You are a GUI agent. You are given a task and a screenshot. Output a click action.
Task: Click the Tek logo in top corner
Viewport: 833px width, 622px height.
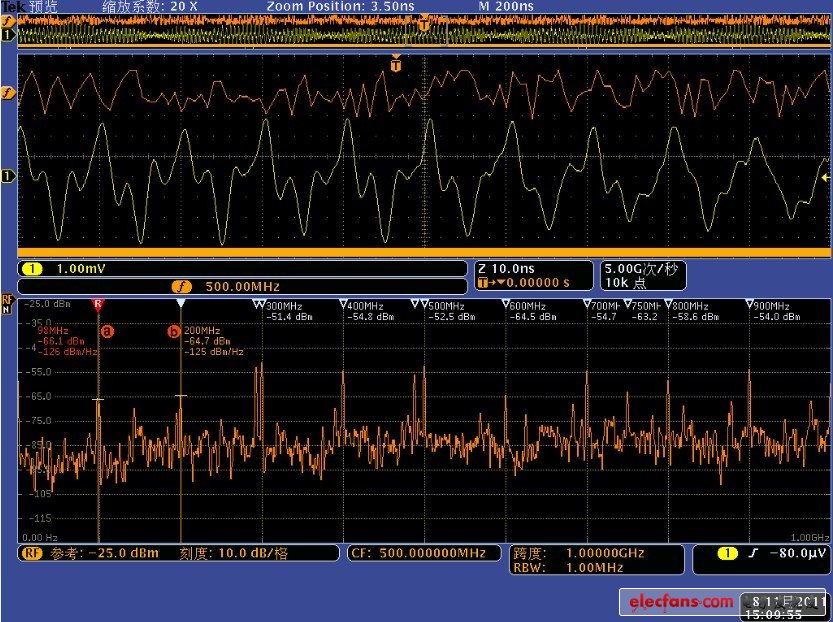12,6
